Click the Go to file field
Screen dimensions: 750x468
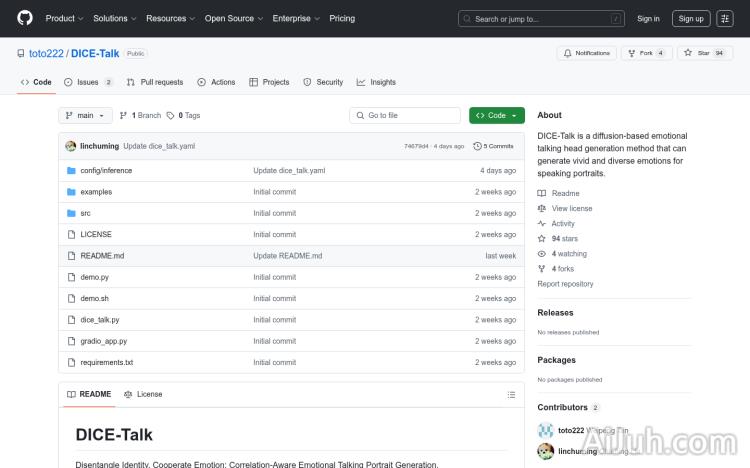pyautogui.click(x=404, y=116)
